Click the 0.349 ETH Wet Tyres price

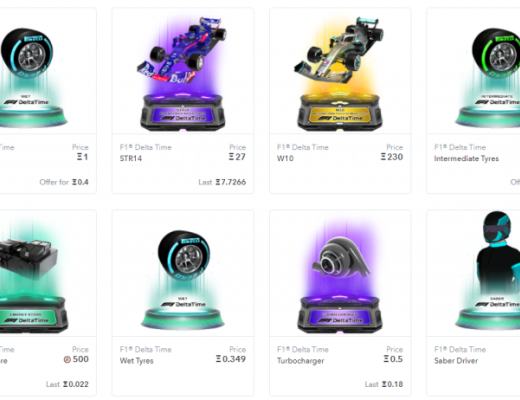pyautogui.click(x=231, y=359)
